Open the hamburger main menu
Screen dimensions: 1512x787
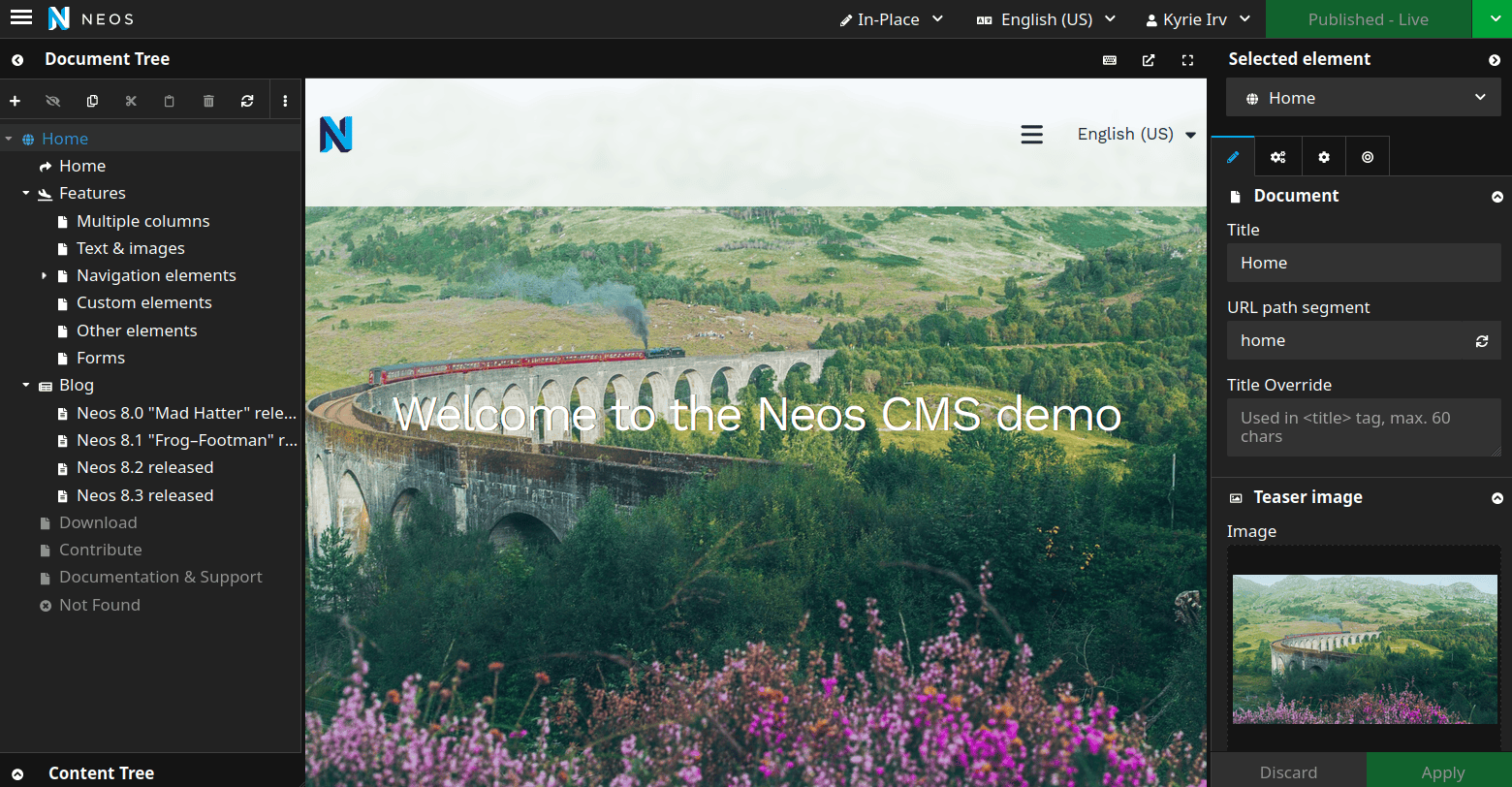[20, 18]
